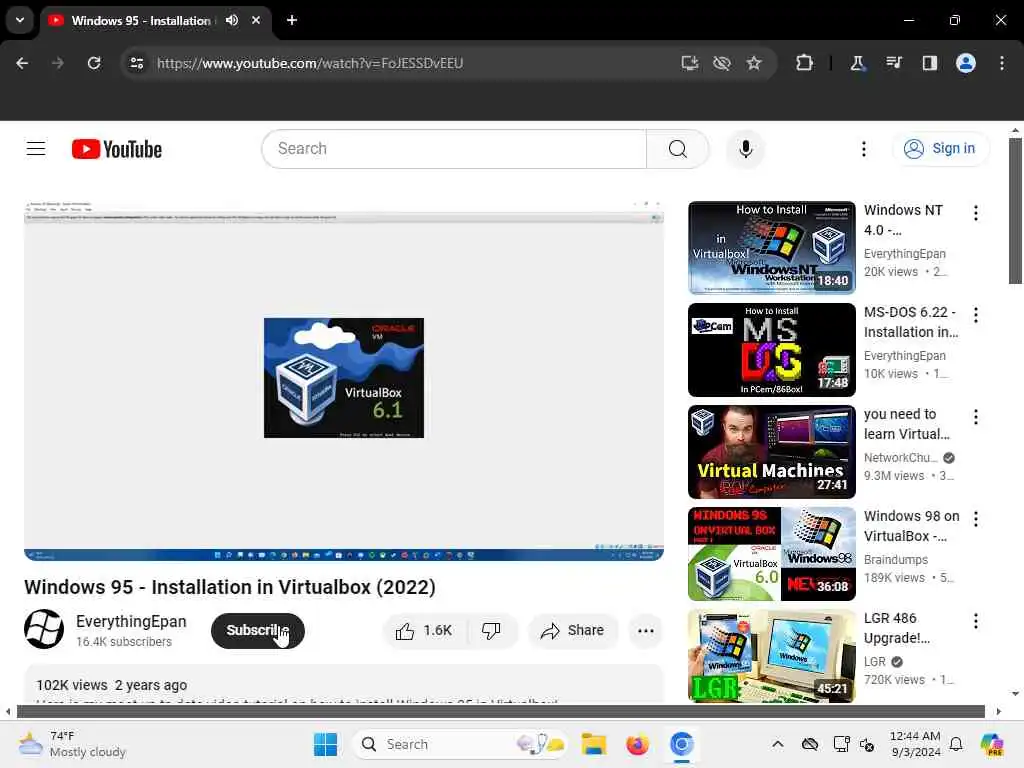Open options for 'you need to learn' video

tap(976, 417)
